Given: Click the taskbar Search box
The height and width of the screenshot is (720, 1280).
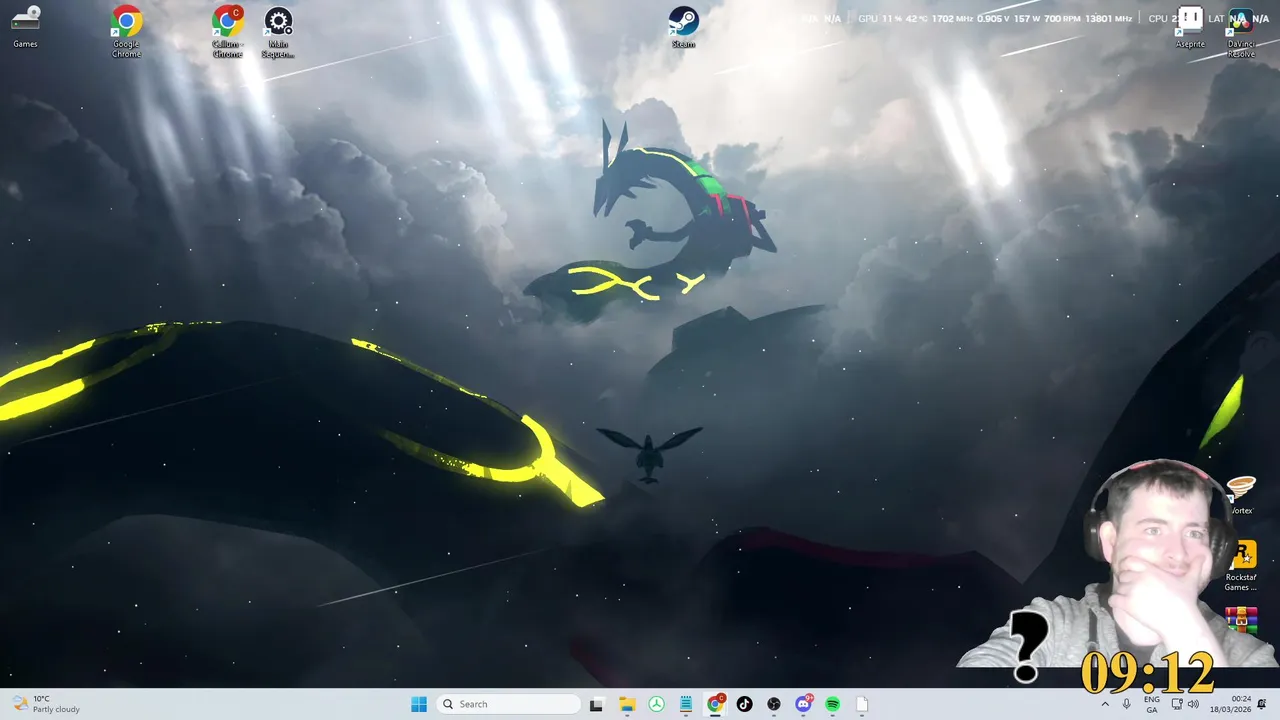Looking at the screenshot, I should click(510, 704).
